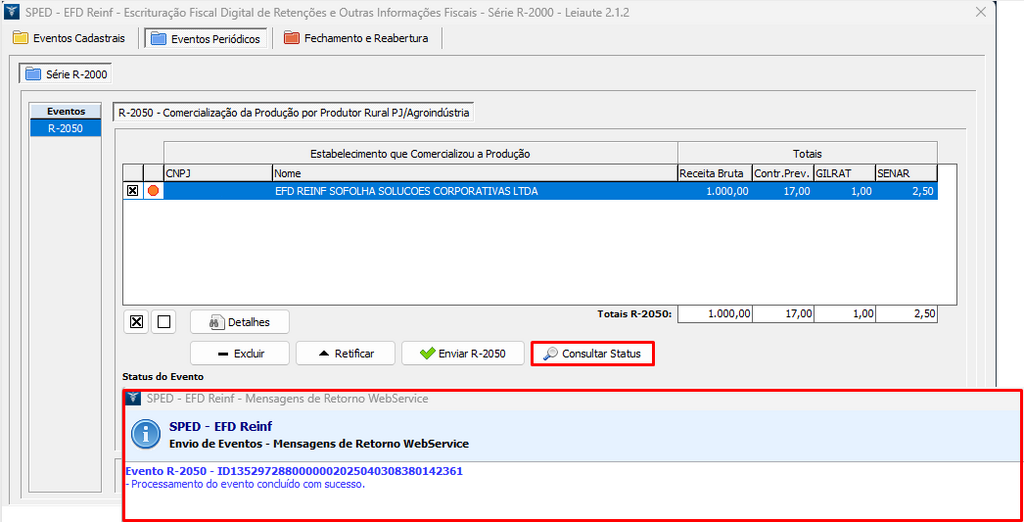Select the Série R-2000 sub-tab
Image resolution: width=1024 pixels, height=522 pixels.
(67, 74)
